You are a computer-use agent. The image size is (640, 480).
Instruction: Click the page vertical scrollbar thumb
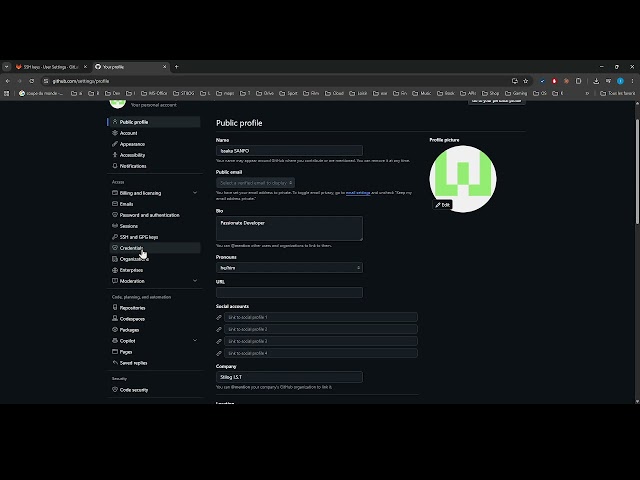pos(637,171)
